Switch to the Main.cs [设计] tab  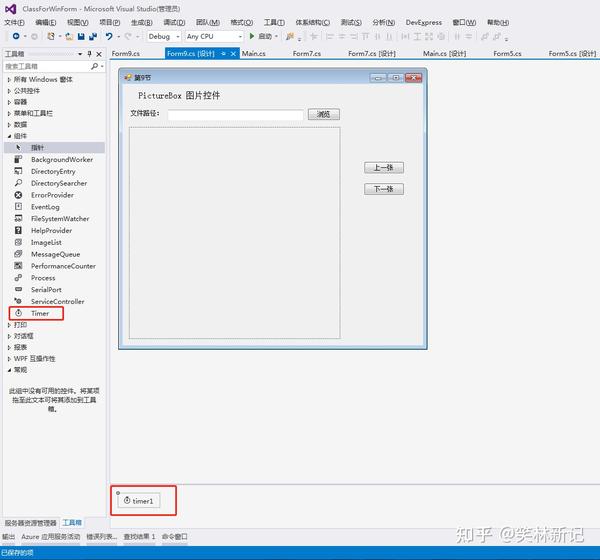pos(444,54)
